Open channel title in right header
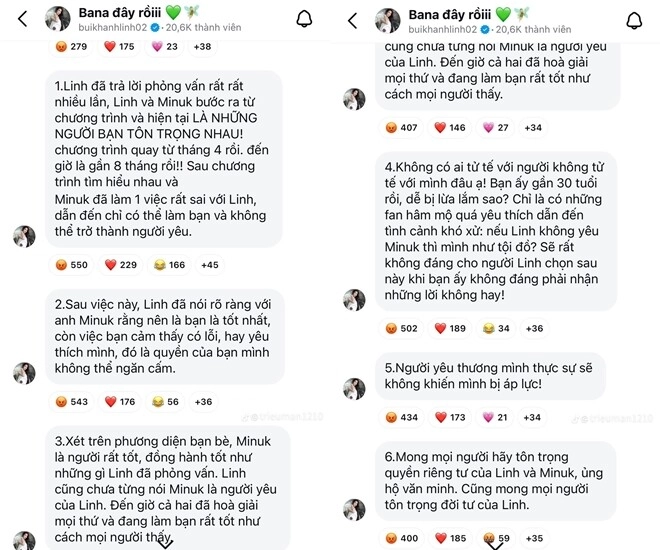The height and width of the screenshot is (550, 660). click(x=450, y=15)
